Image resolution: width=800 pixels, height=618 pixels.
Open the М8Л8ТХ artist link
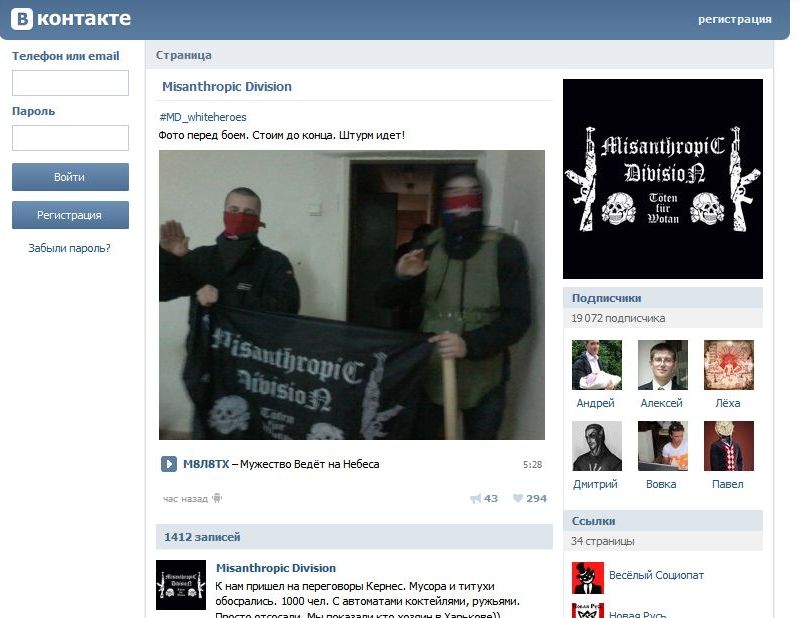(206, 464)
